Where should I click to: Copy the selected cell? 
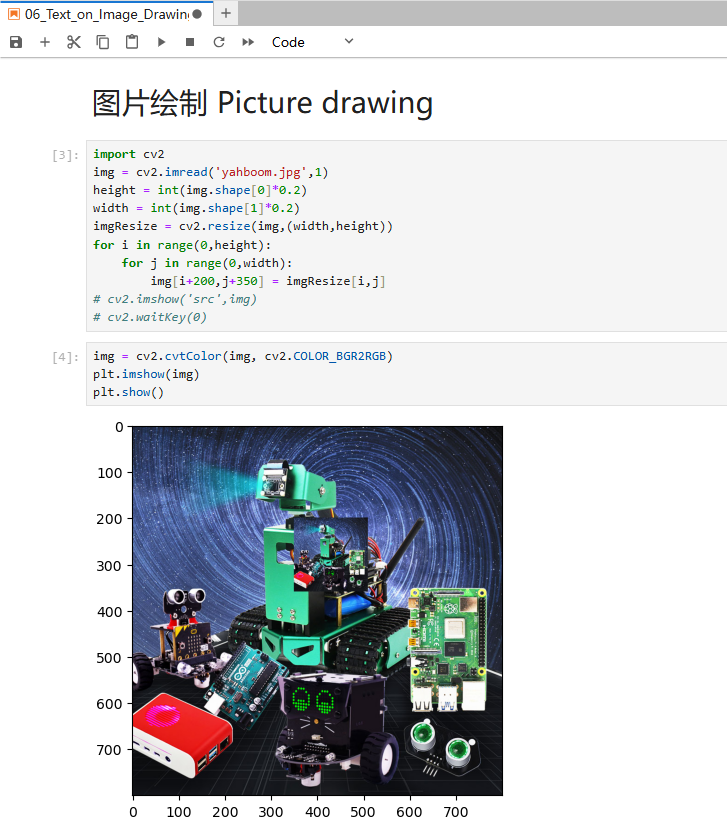[103, 42]
